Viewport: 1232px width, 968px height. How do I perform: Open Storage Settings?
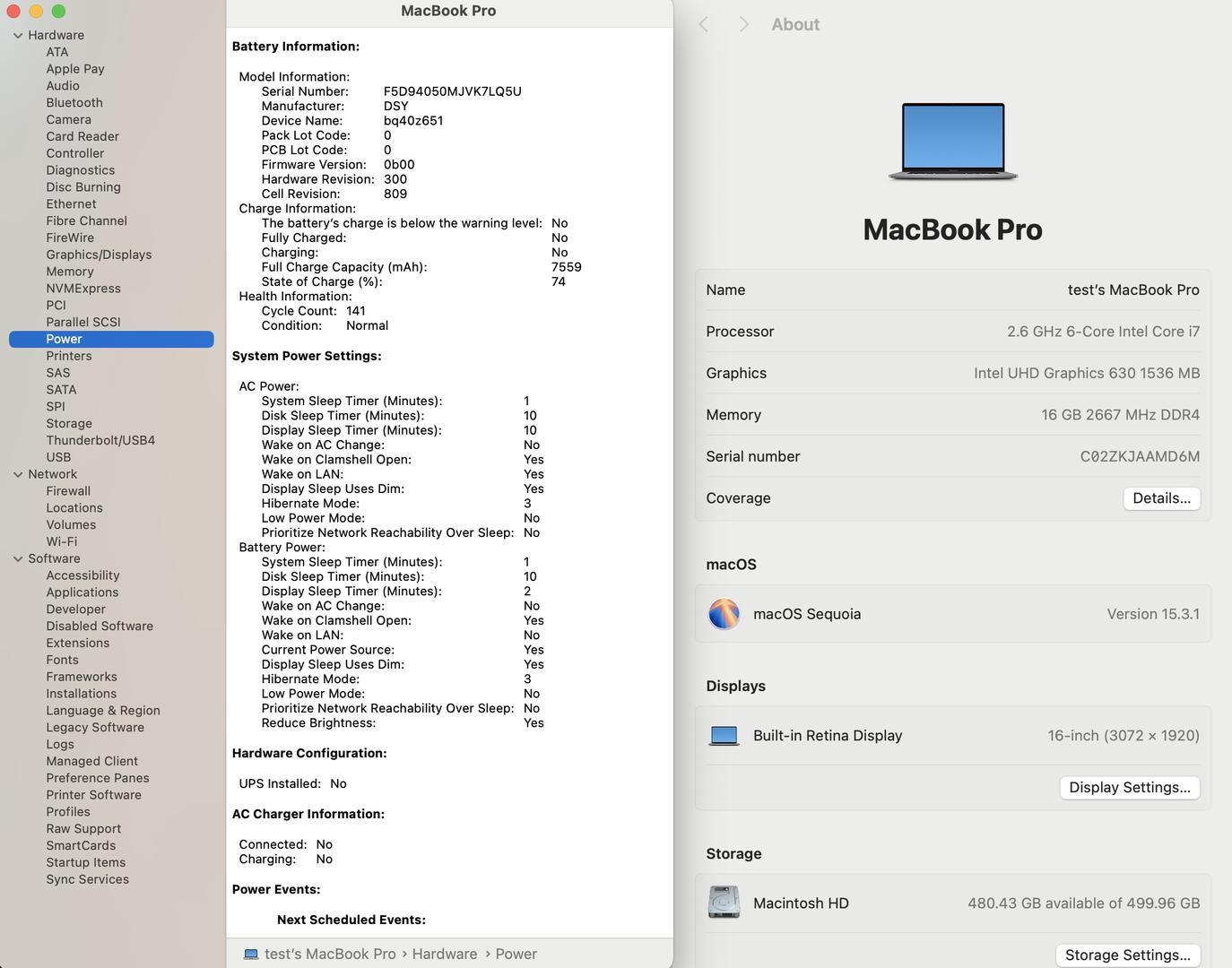(x=1127, y=955)
